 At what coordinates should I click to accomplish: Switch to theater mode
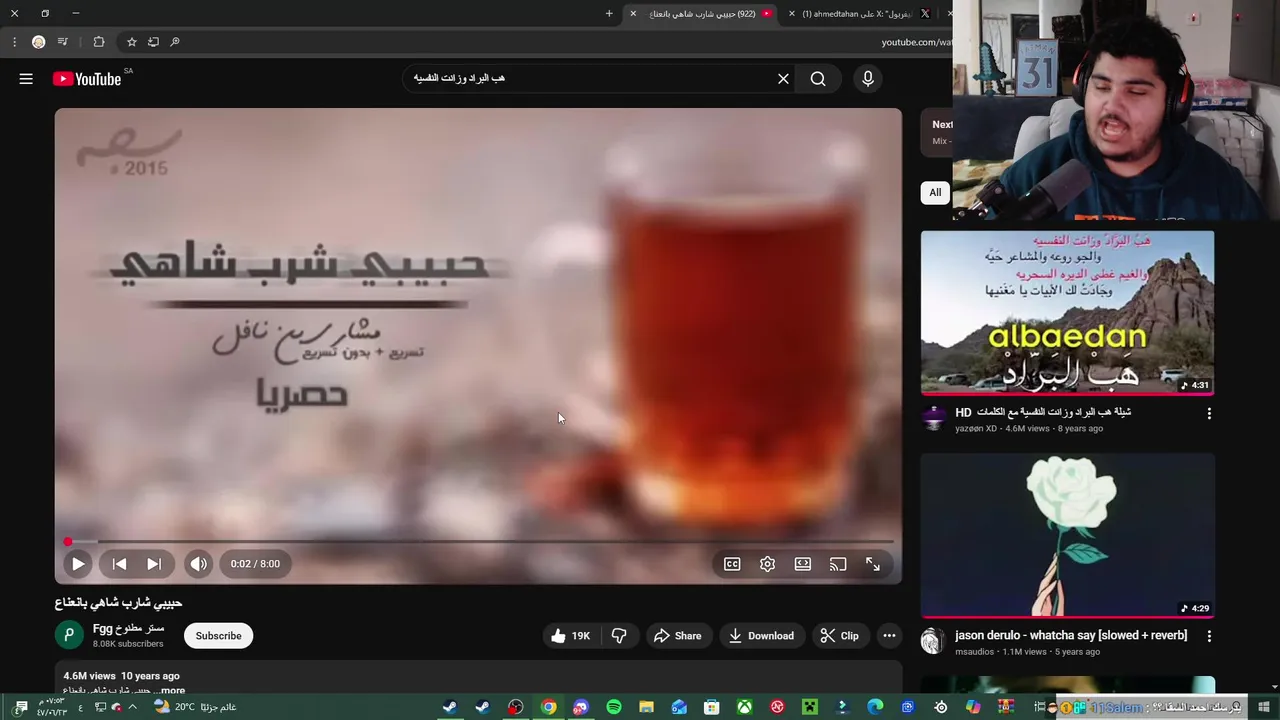coord(802,564)
